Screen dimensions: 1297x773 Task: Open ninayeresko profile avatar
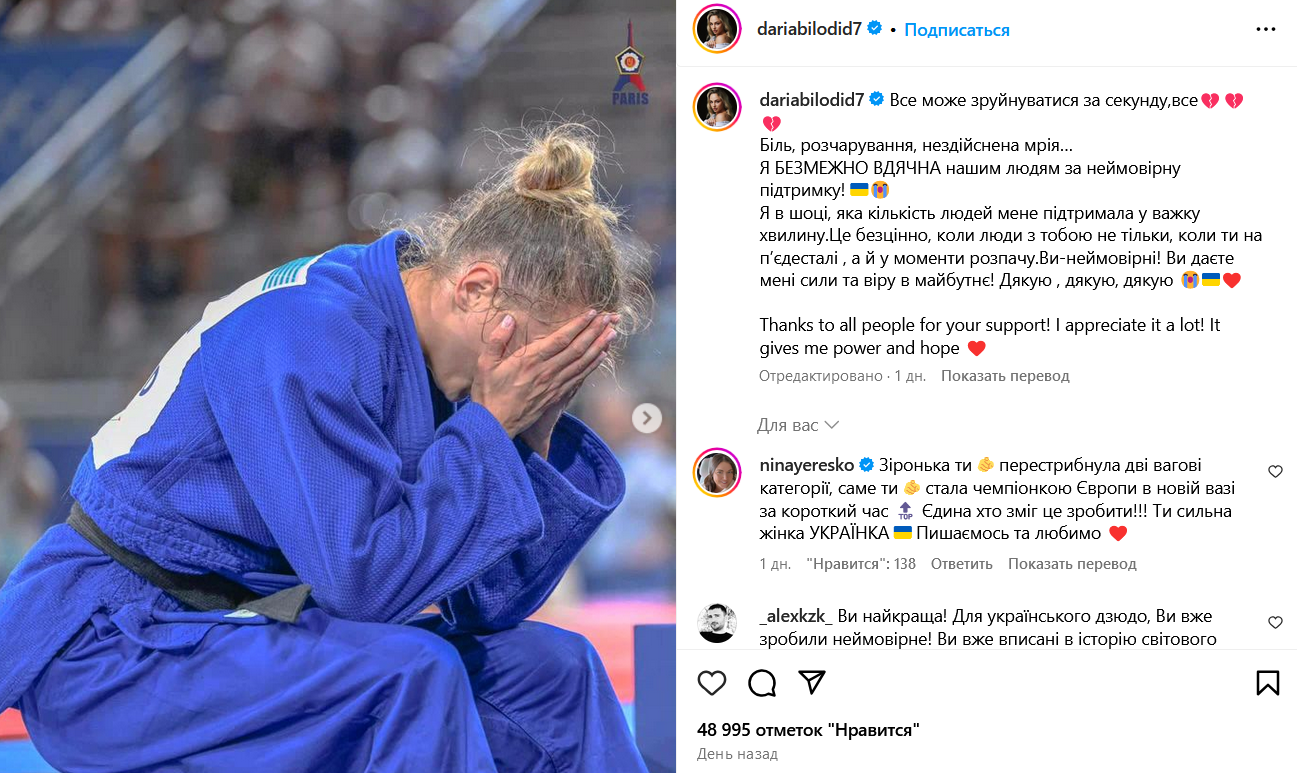point(716,472)
